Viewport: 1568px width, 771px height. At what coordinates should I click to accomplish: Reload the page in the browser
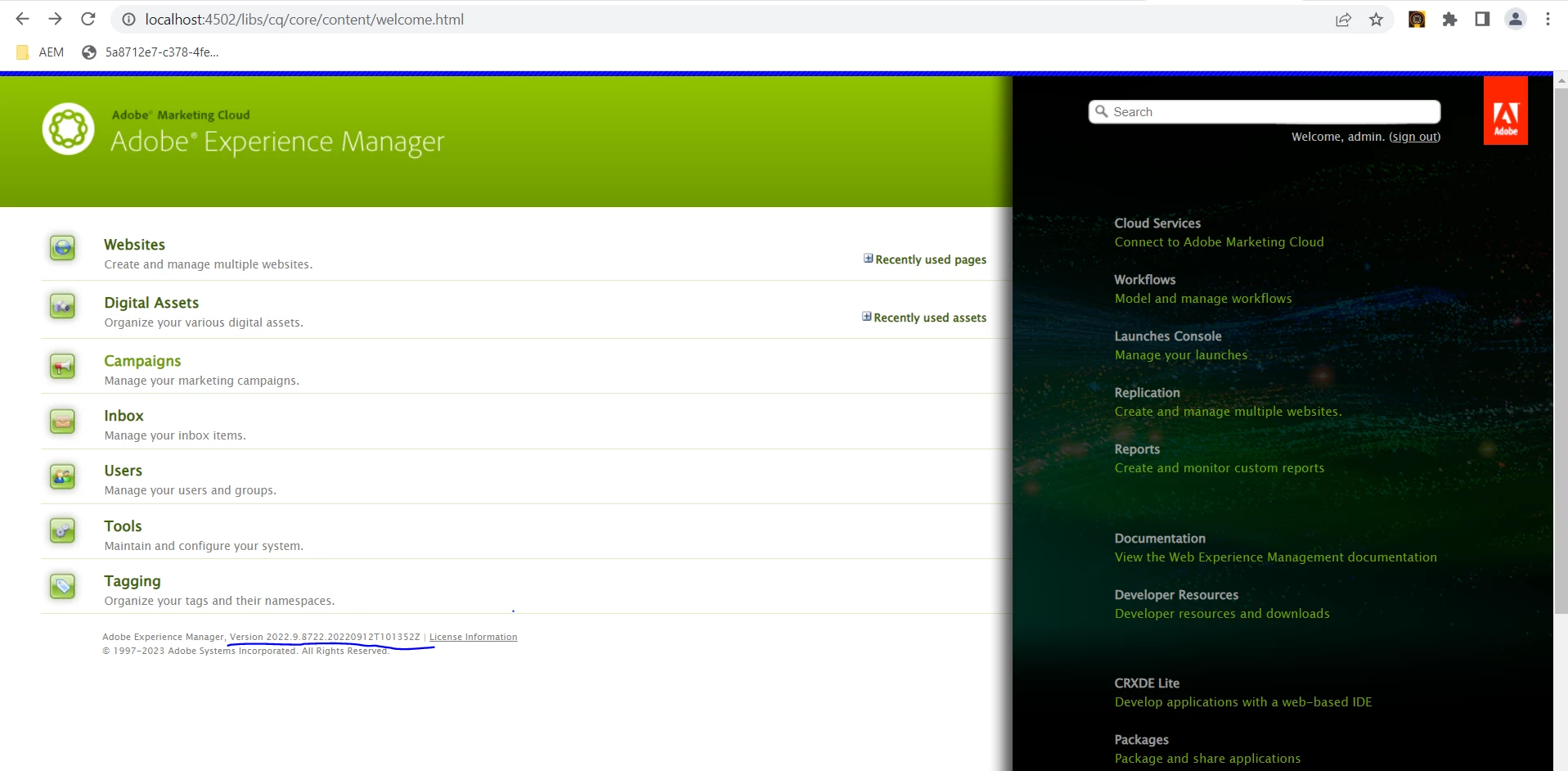88,19
